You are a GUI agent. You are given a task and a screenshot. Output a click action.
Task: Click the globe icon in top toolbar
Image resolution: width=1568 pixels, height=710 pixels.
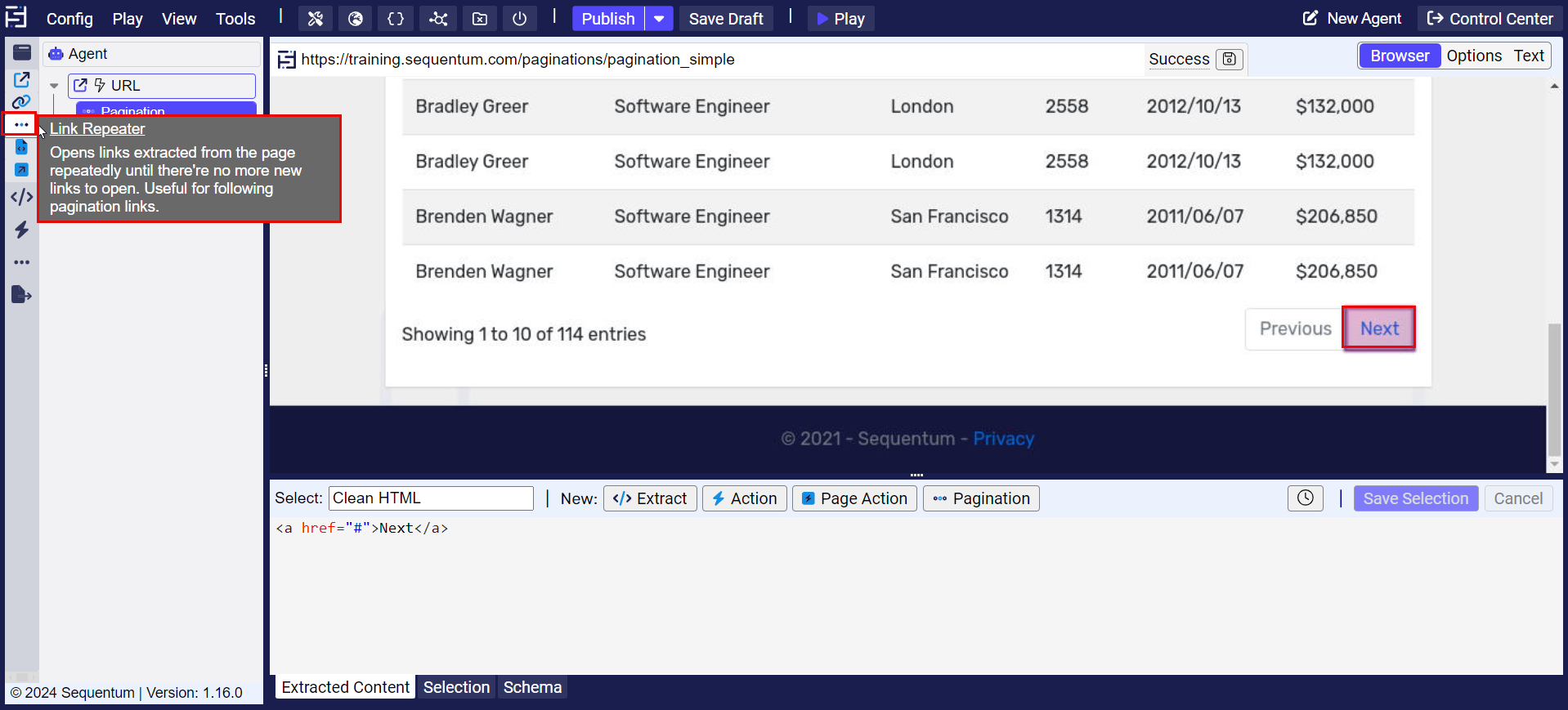coord(356,19)
